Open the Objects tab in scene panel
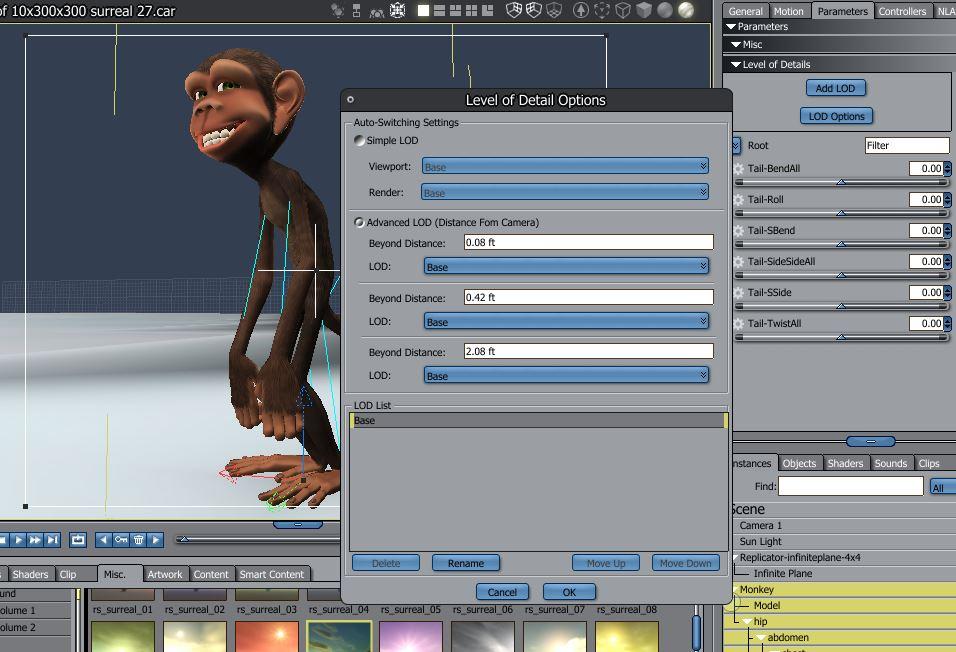Viewport: 956px width, 652px height. click(799, 464)
